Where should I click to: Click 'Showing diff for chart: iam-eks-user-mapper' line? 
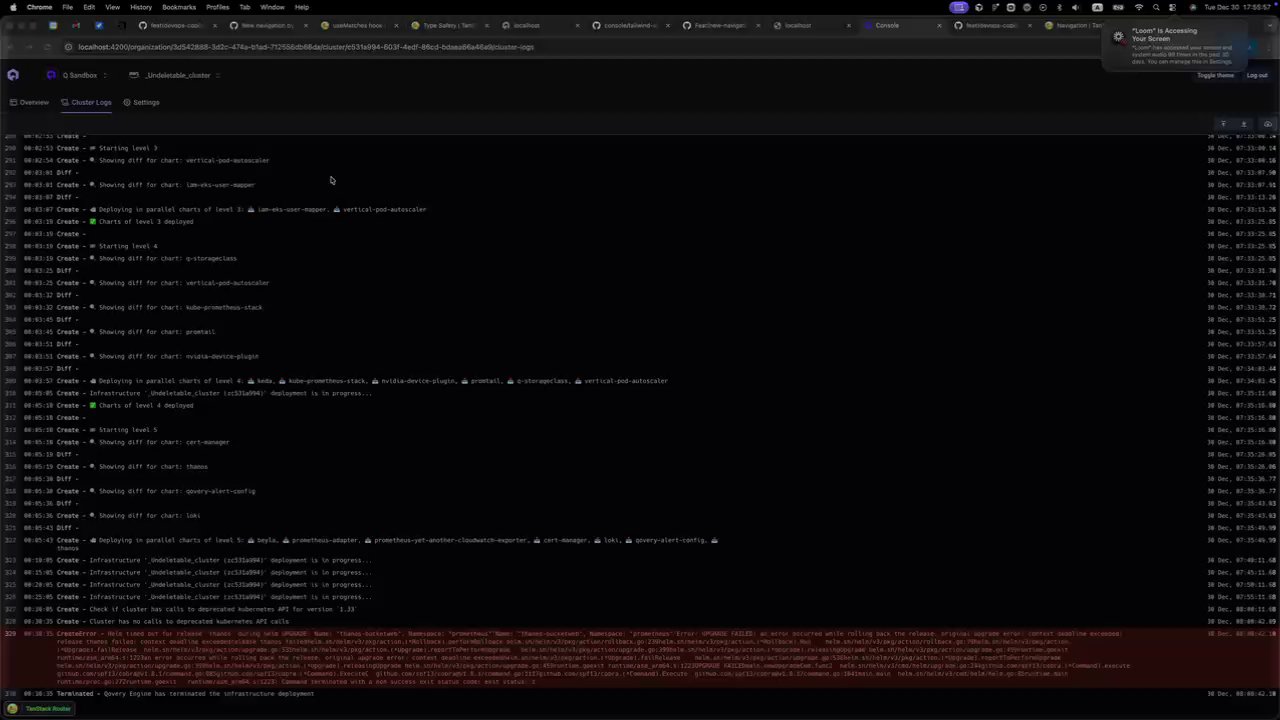[x=640, y=185]
